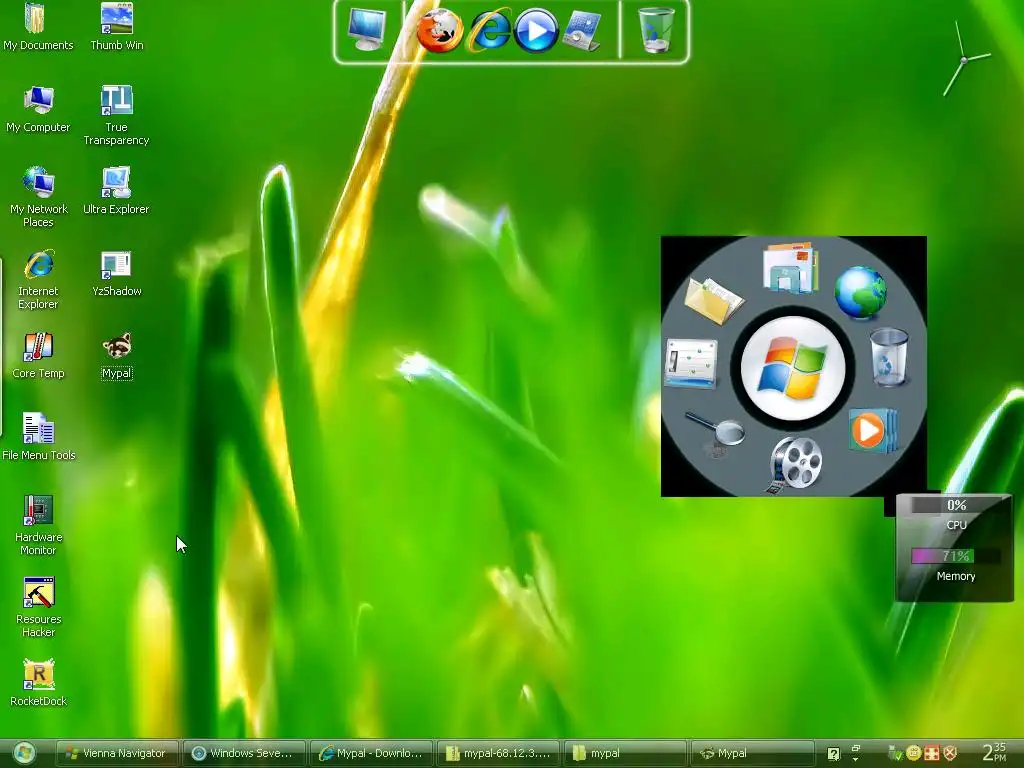Screen dimensions: 1024x768
Task: Select the My Computer desktop icon
Action: [38, 110]
